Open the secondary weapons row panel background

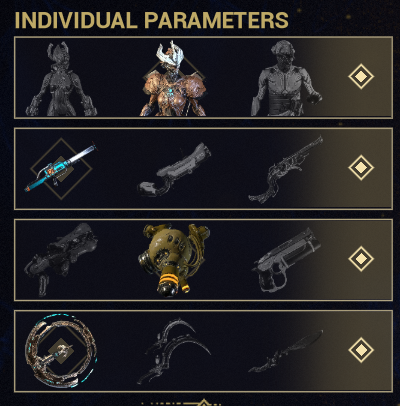tap(203, 260)
